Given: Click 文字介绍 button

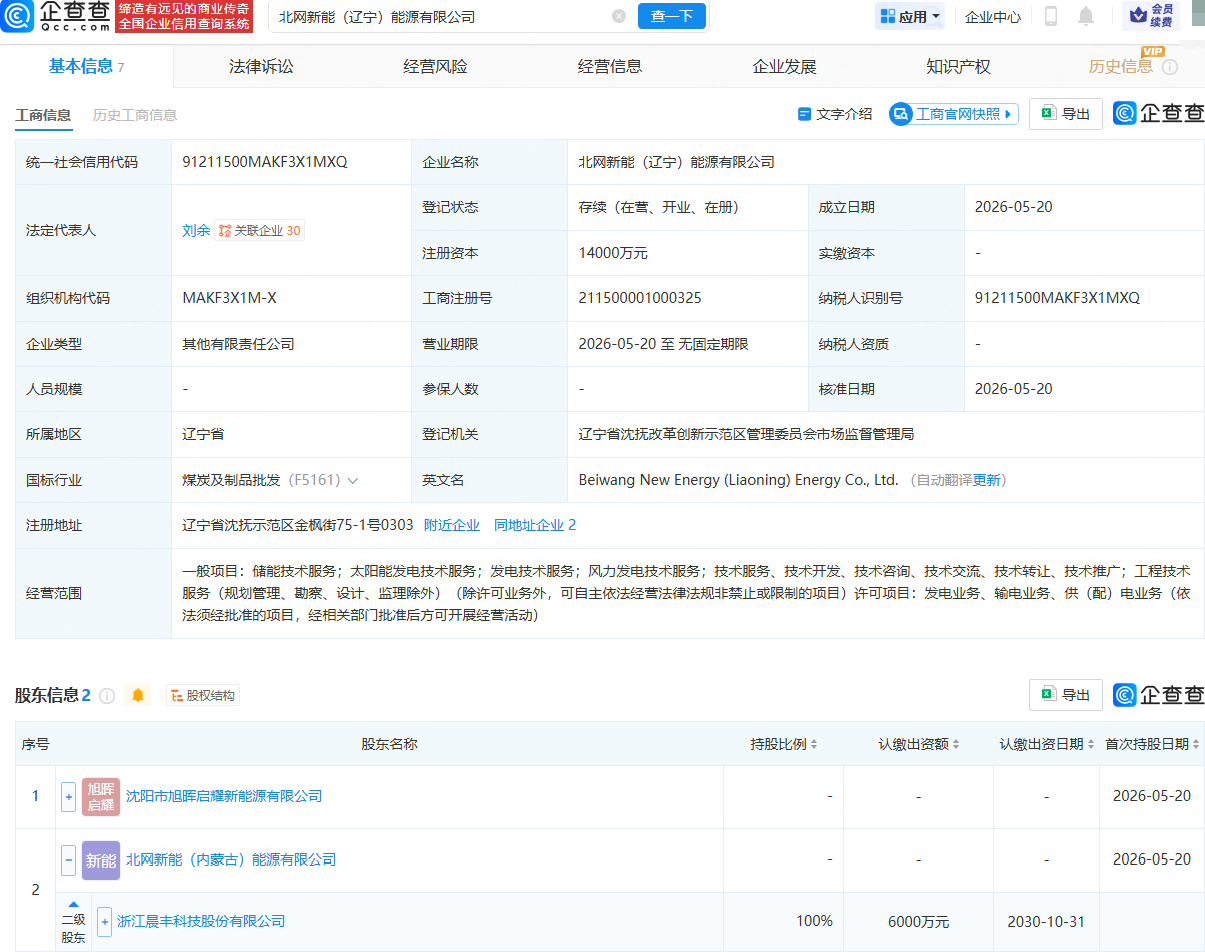Looking at the screenshot, I should pos(835,114).
